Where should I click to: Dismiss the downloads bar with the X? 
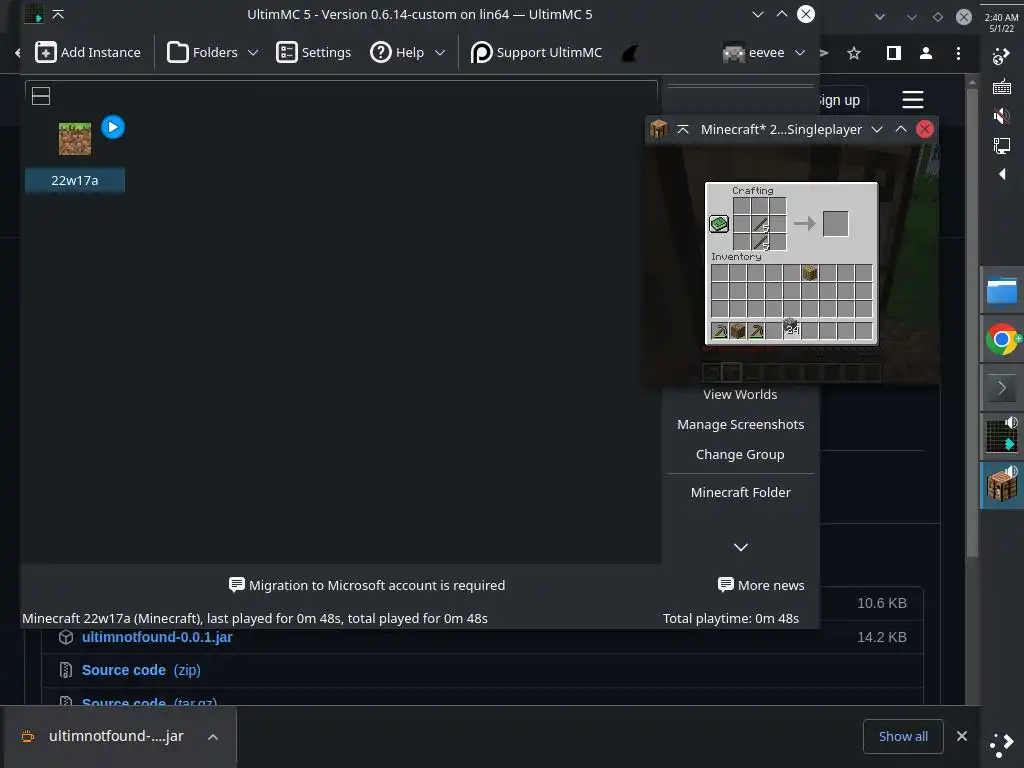pyautogui.click(x=961, y=737)
